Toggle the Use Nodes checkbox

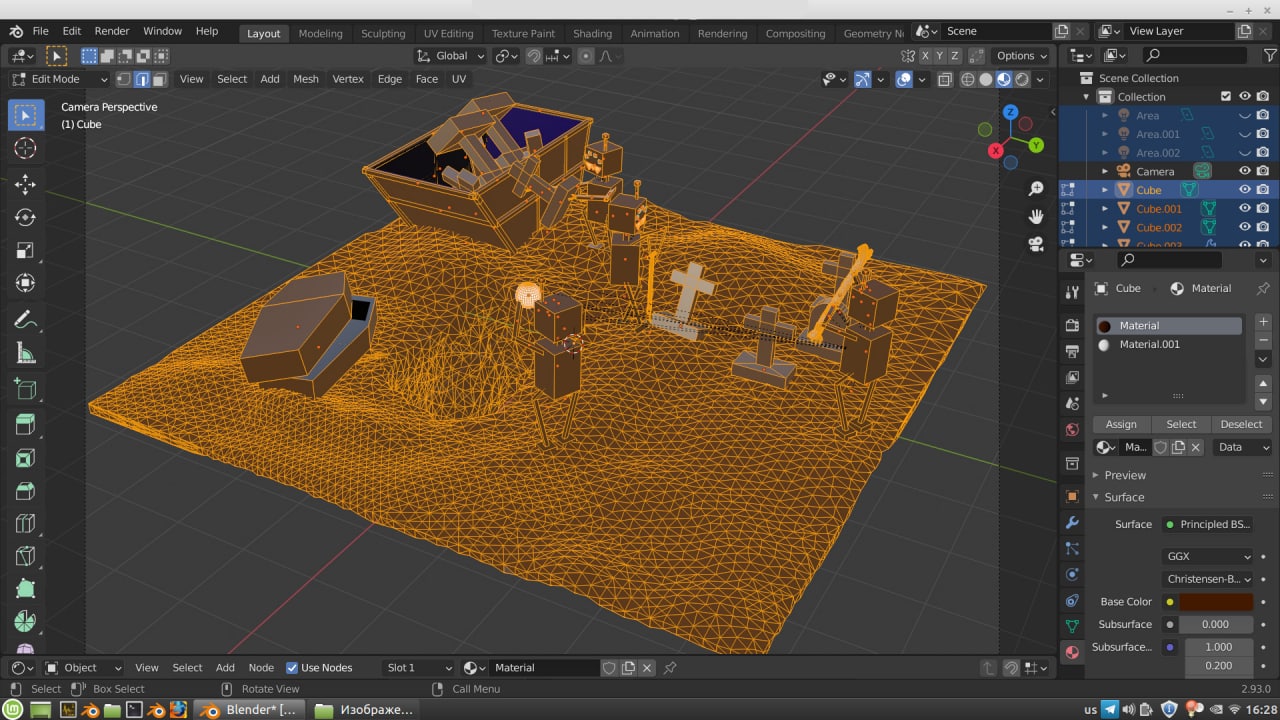point(292,668)
